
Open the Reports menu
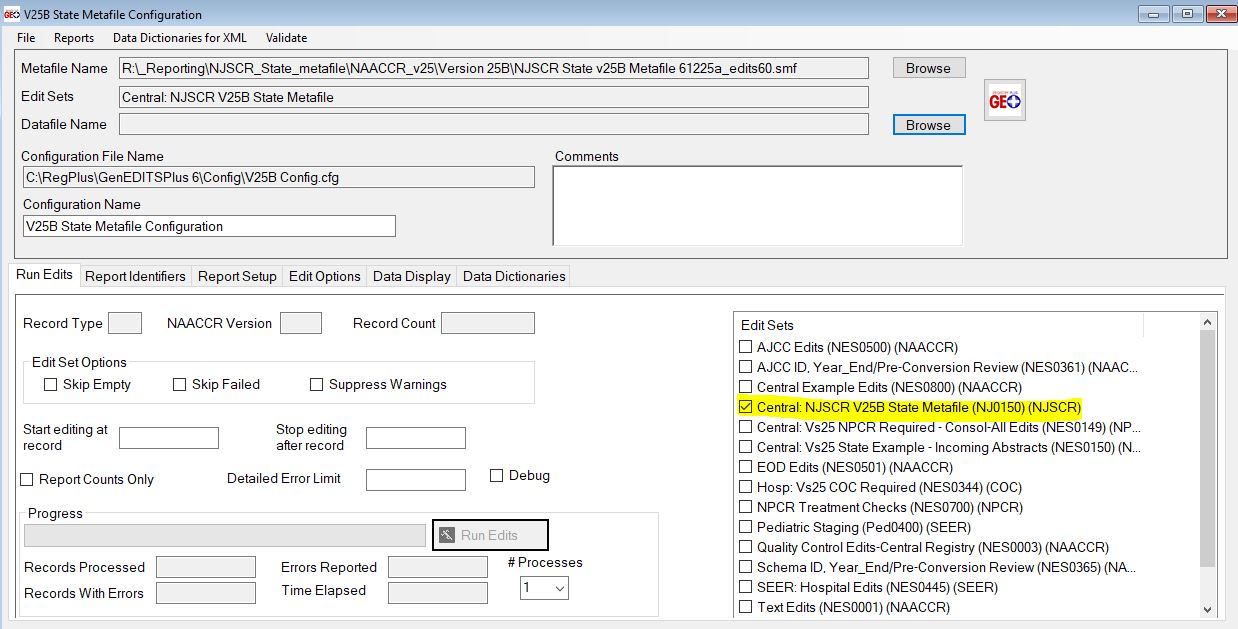tap(74, 38)
